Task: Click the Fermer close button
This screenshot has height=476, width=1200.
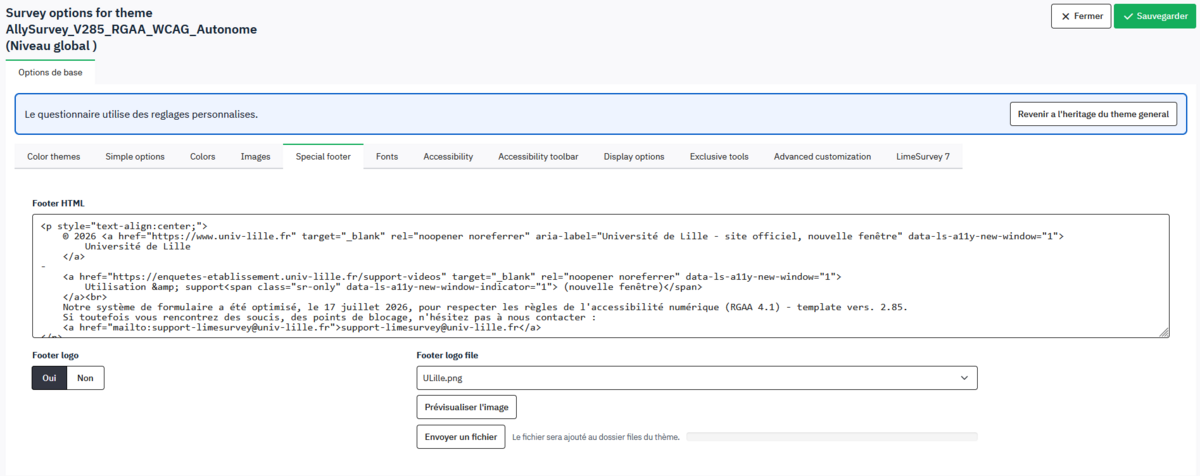Action: click(1080, 16)
